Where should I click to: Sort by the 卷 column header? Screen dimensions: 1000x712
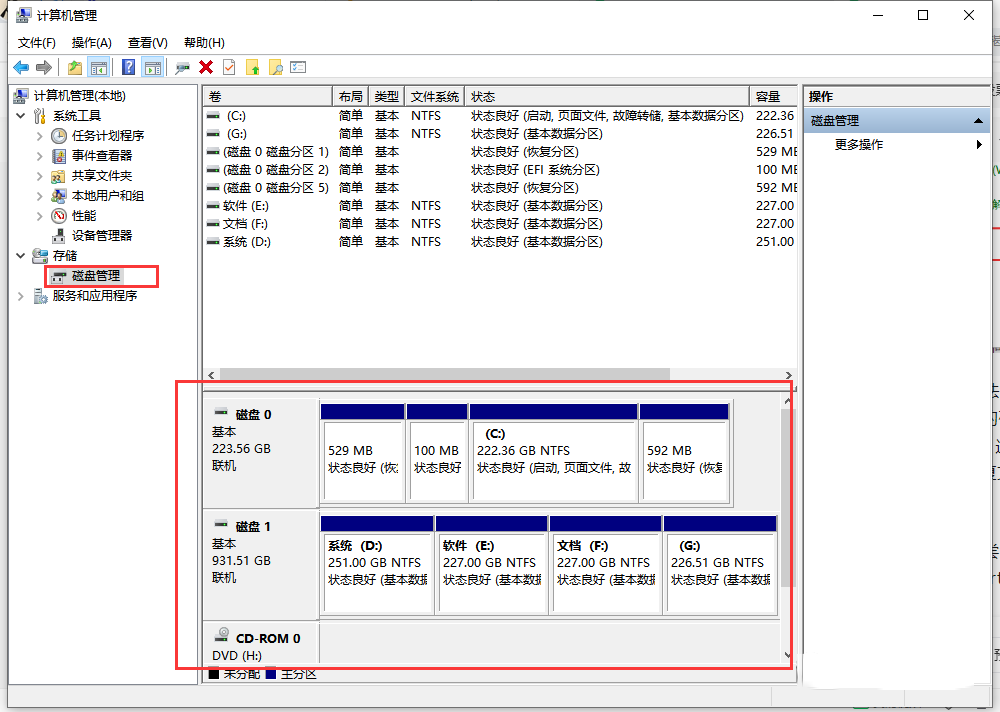tap(268, 96)
